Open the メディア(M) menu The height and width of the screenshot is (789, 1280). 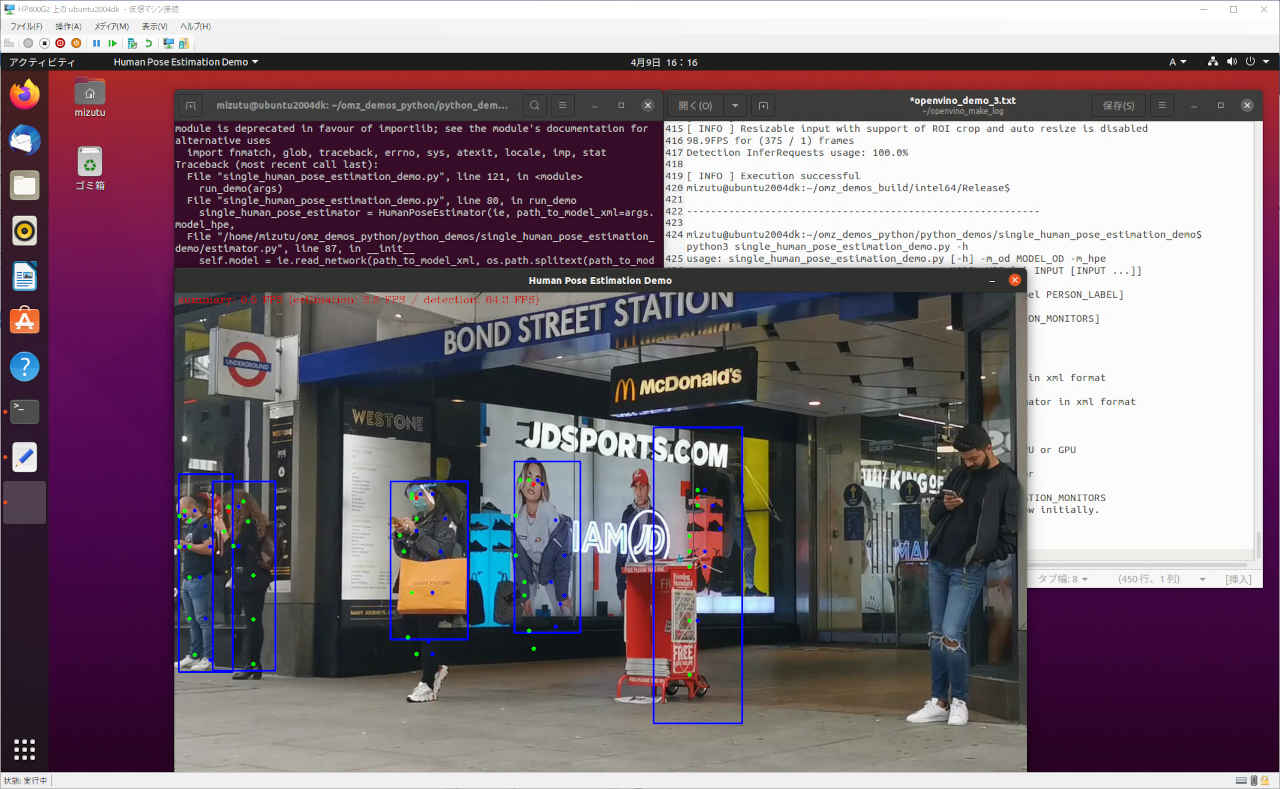(111, 26)
